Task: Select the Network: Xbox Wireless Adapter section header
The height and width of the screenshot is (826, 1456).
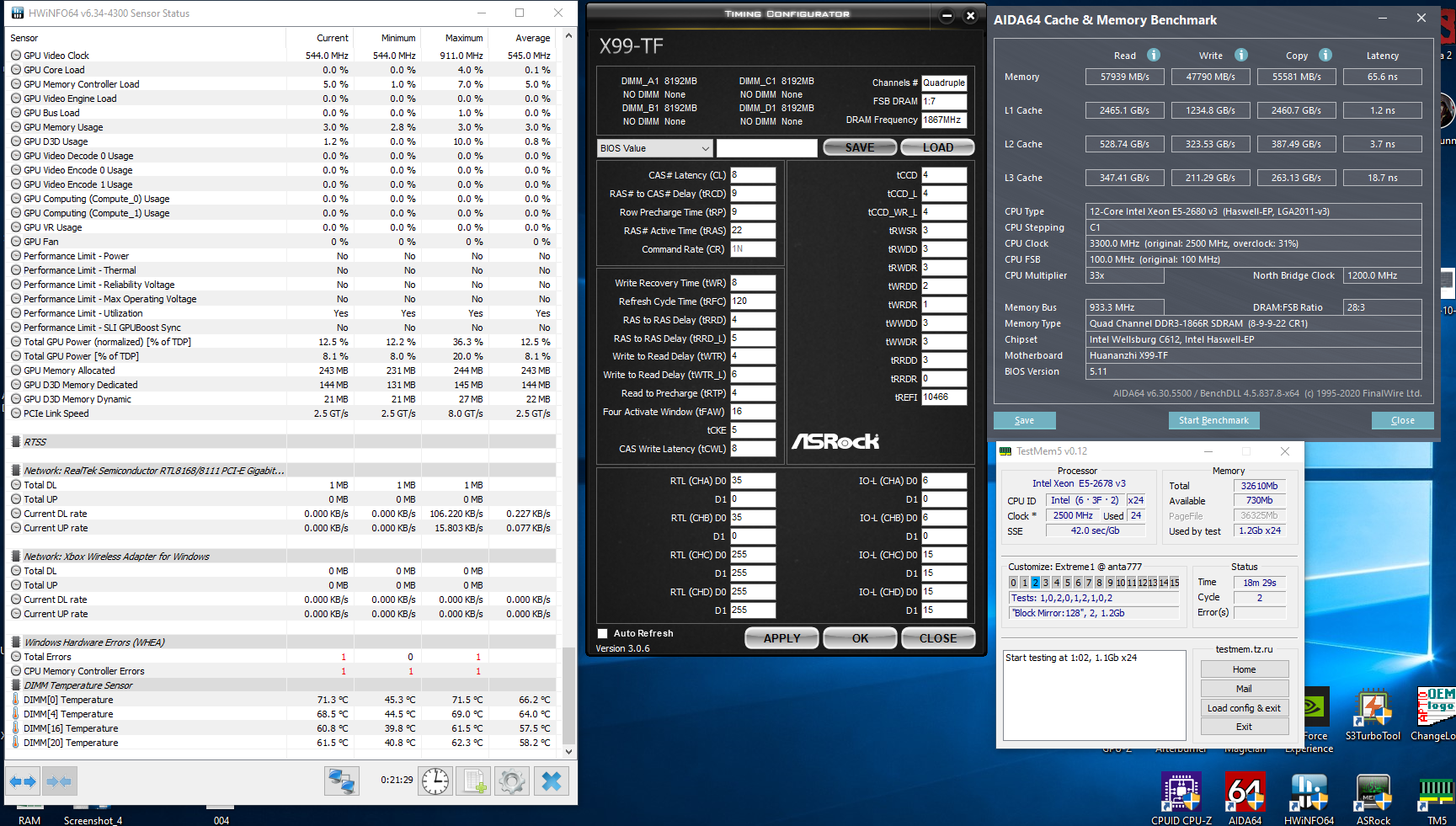Action: click(282, 557)
